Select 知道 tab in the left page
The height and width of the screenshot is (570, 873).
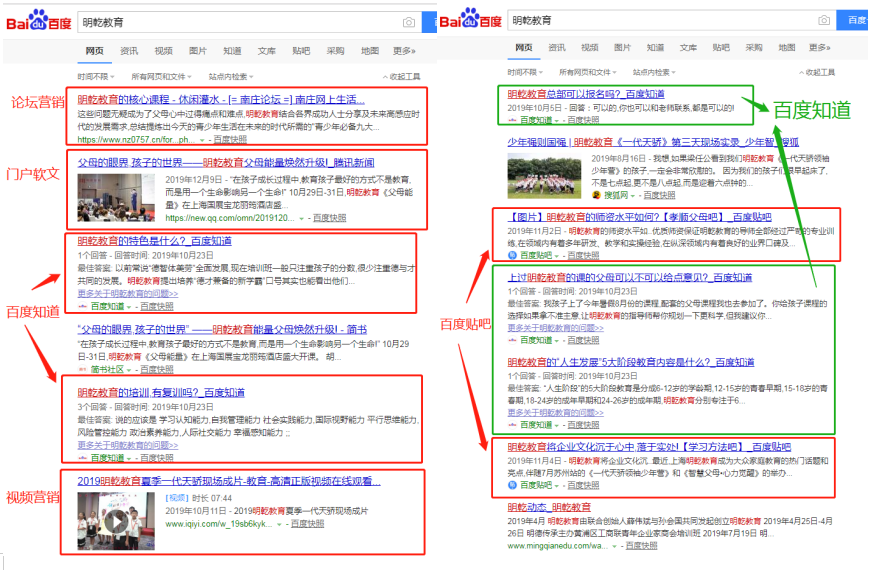click(x=232, y=51)
